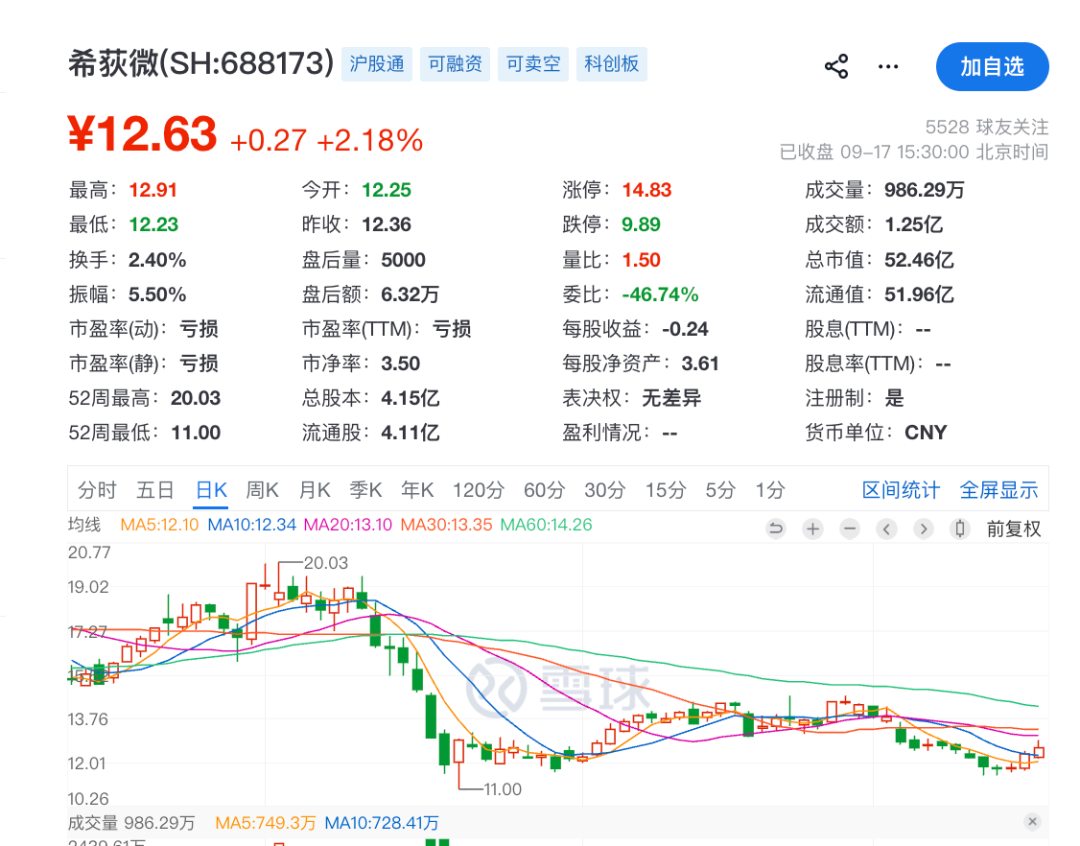Click the 成交量 value 986.29万

click(x=924, y=190)
